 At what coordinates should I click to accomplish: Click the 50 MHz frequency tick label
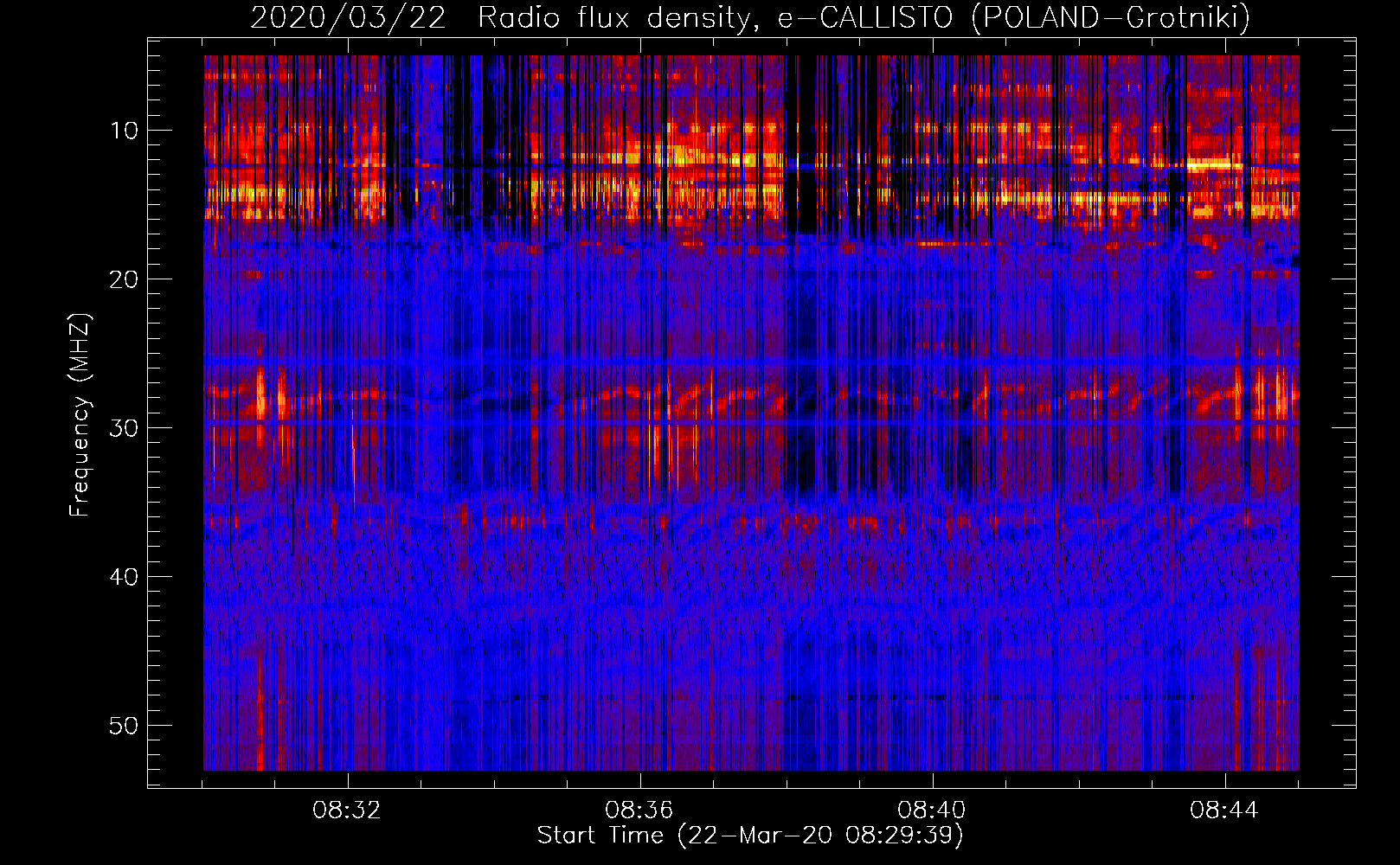125,726
